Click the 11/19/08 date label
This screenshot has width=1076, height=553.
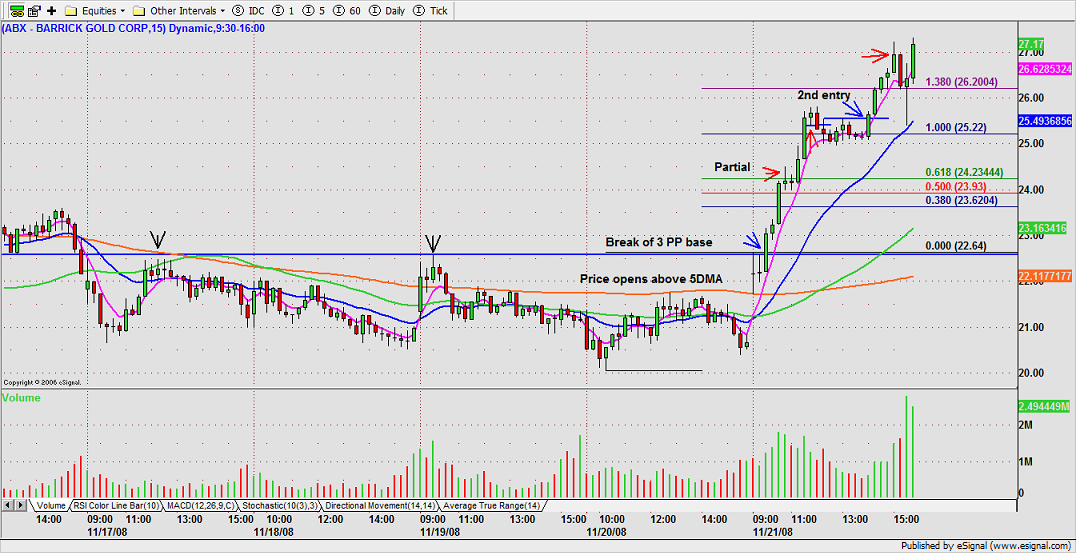point(440,530)
